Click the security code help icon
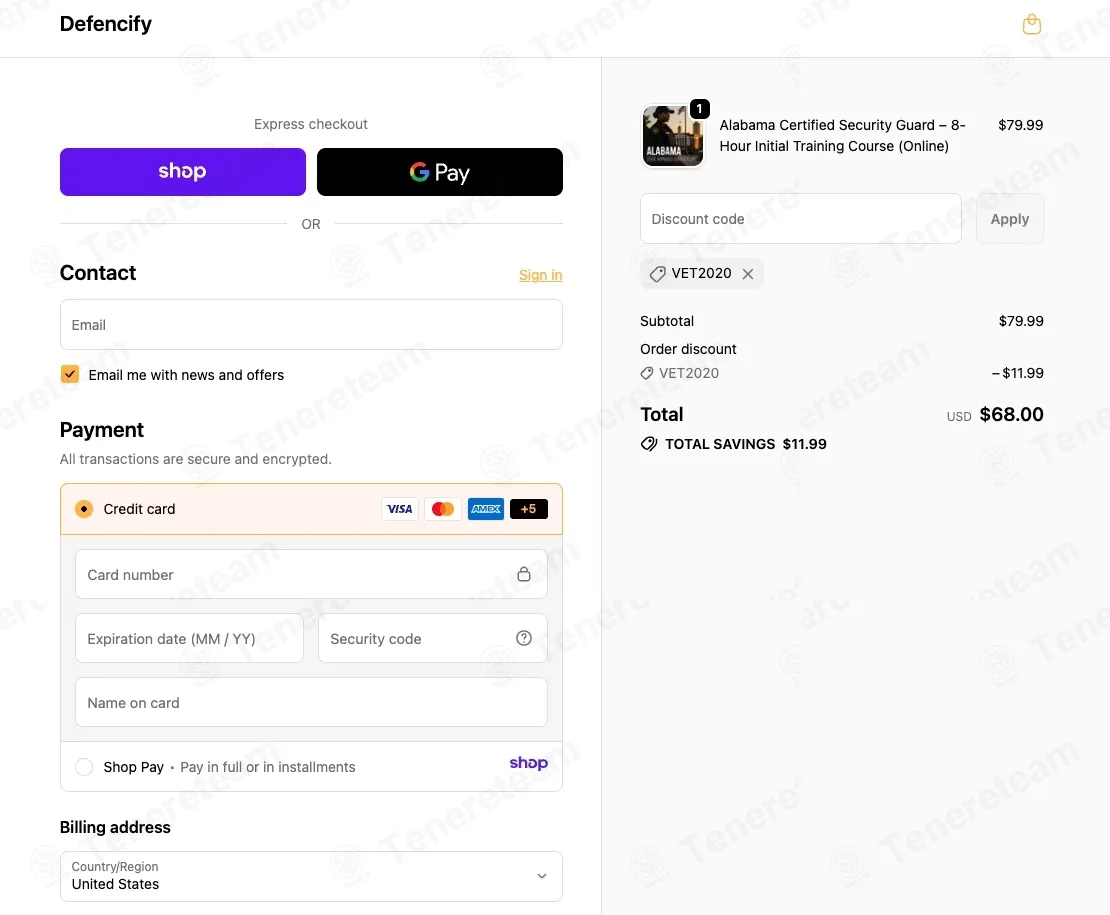Image resolution: width=1110 pixels, height=915 pixels. (x=524, y=638)
